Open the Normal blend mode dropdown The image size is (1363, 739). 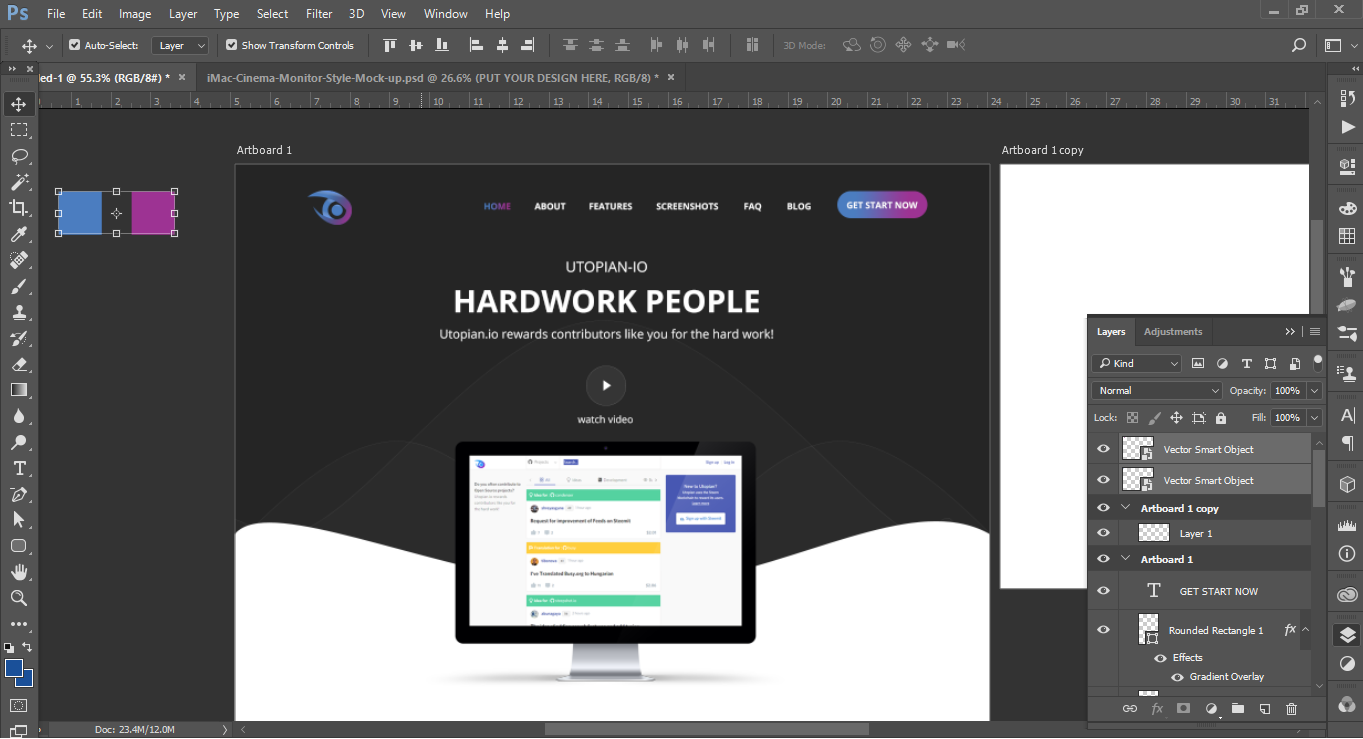[1157, 391]
